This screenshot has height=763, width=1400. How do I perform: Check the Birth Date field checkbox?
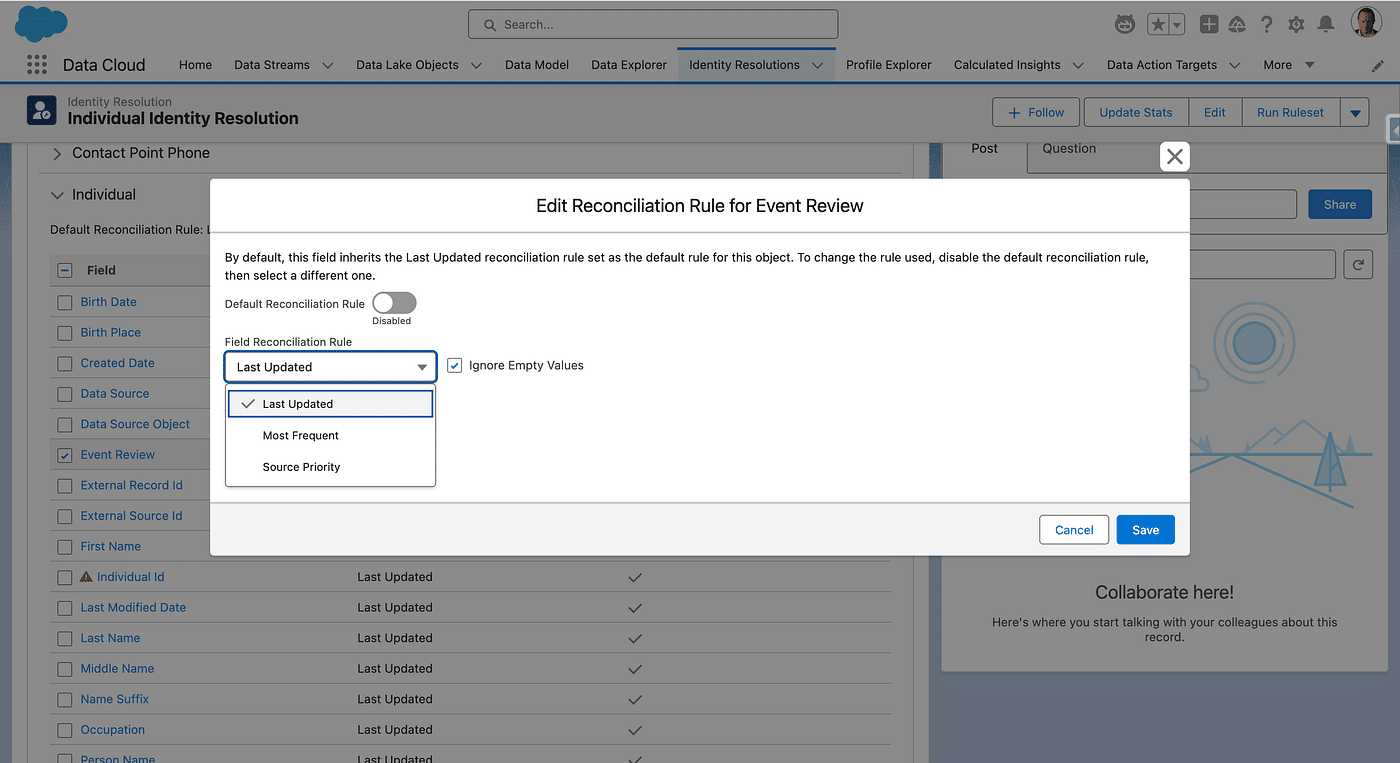point(65,302)
